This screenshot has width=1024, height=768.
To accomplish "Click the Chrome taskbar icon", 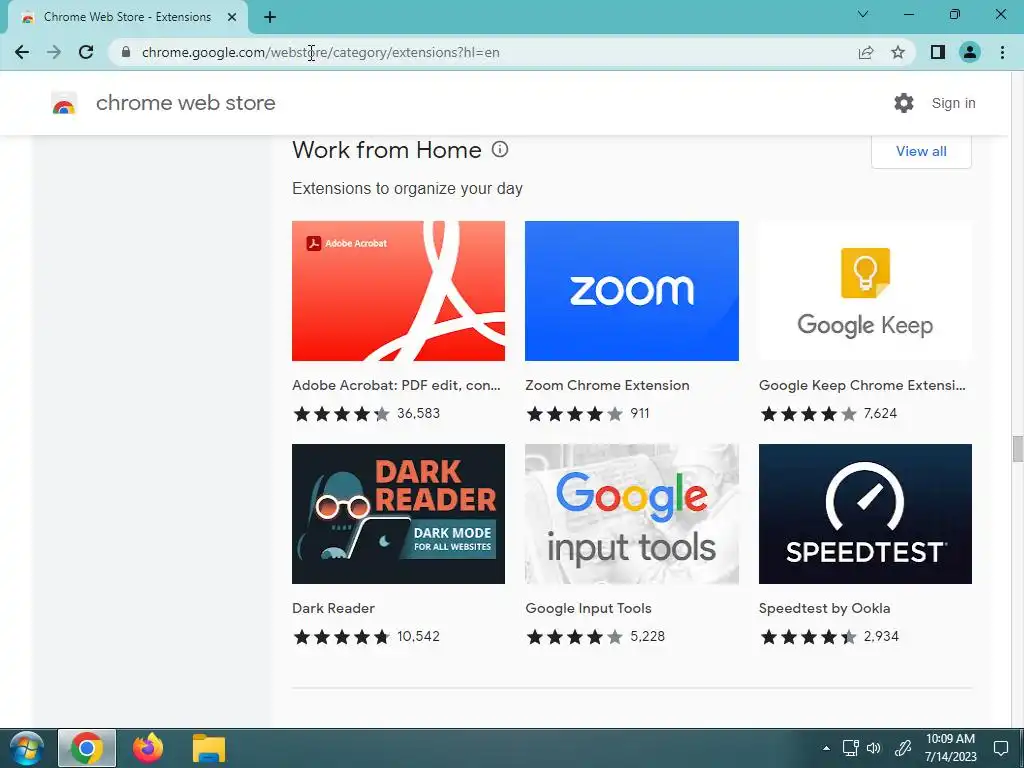I will [87, 748].
